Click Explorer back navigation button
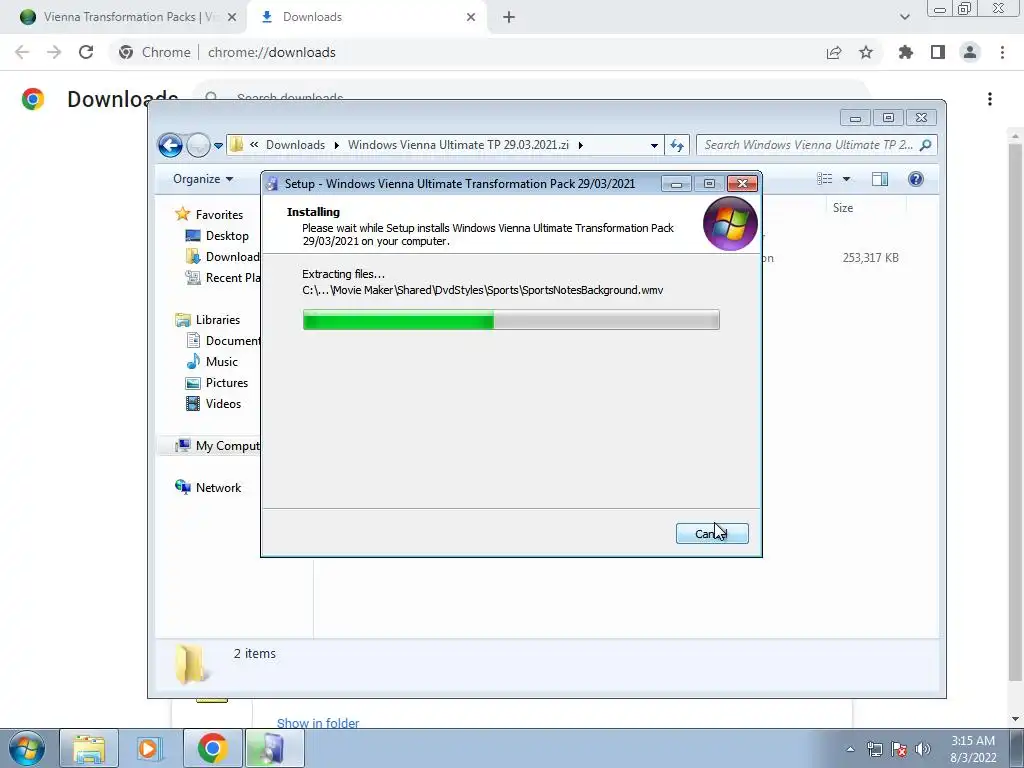 tap(170, 145)
